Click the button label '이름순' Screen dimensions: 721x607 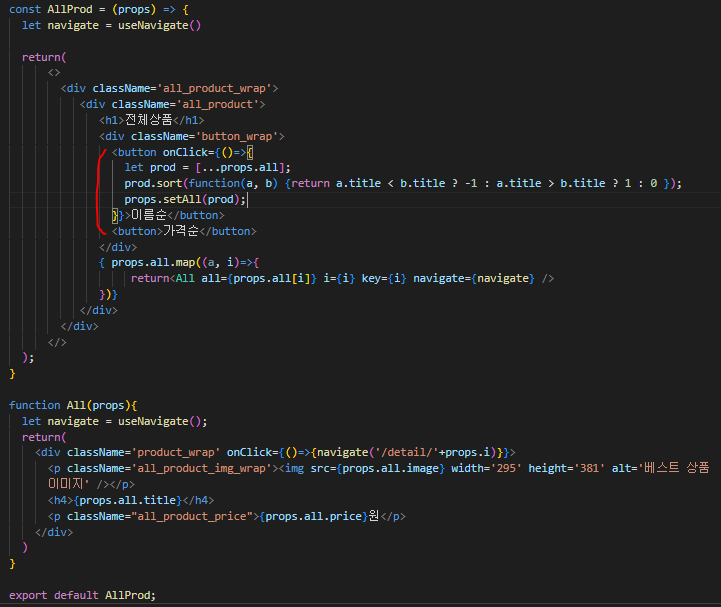(x=149, y=215)
